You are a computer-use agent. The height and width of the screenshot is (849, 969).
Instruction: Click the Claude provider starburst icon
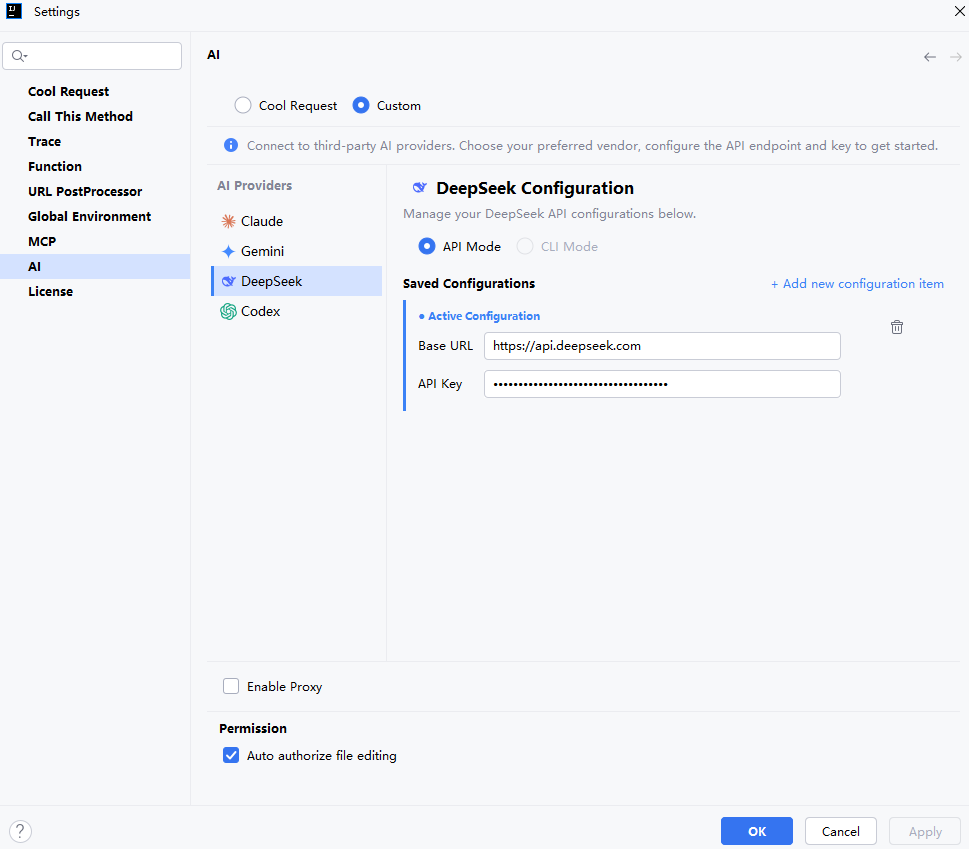pos(228,221)
